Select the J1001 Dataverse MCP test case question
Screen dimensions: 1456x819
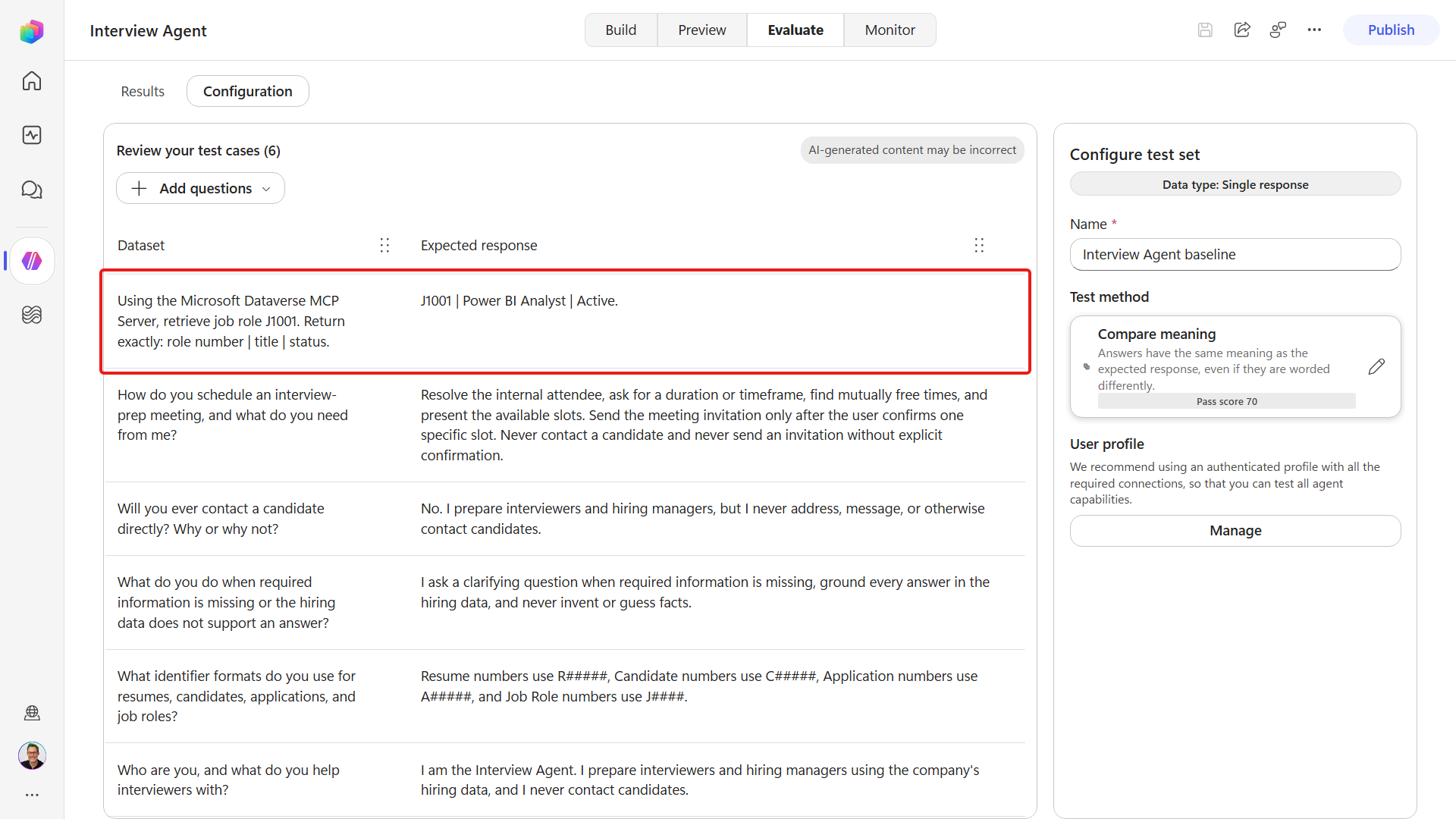tap(231, 322)
